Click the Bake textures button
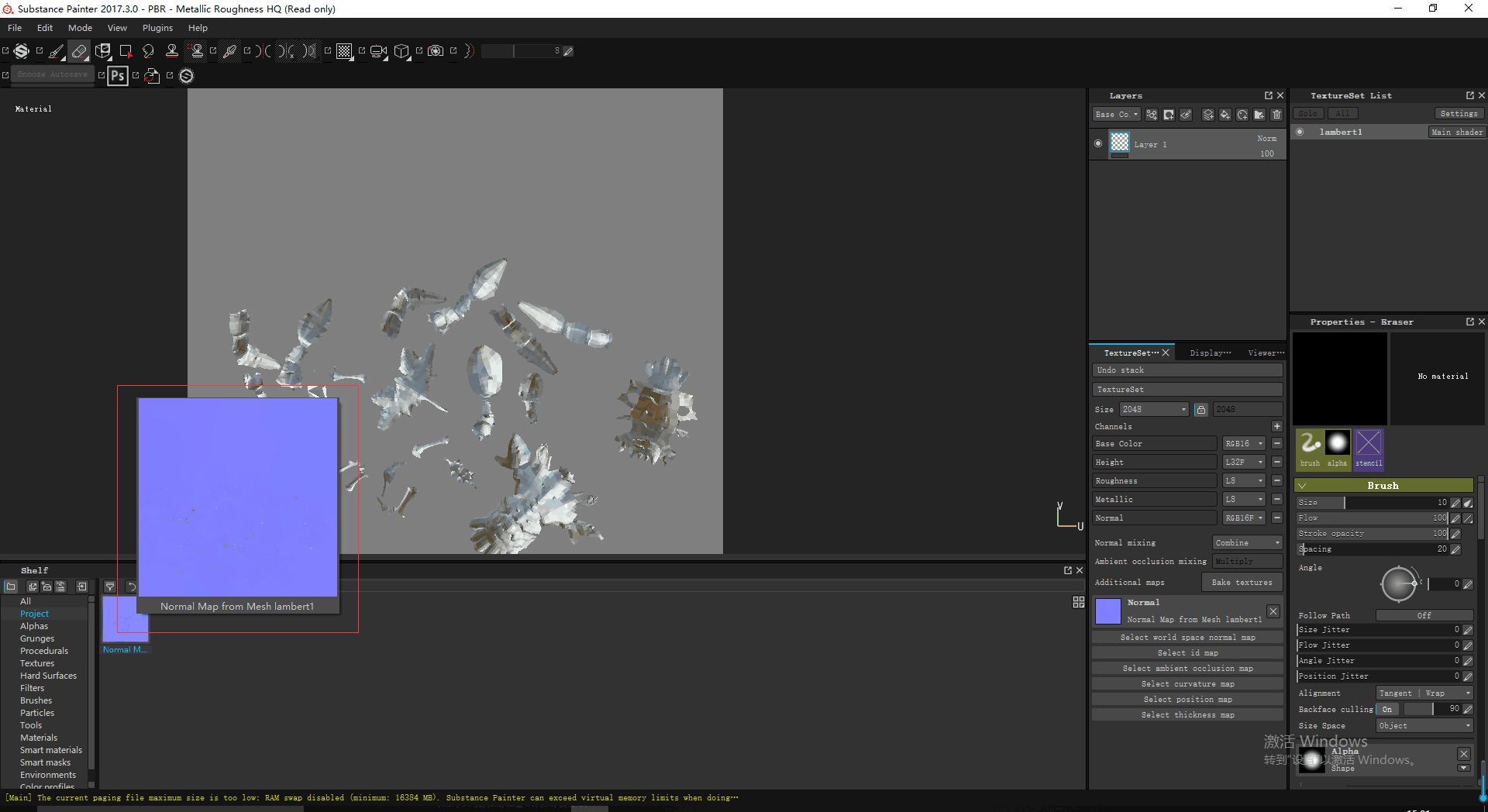The height and width of the screenshot is (812, 1488). pos(1242,583)
